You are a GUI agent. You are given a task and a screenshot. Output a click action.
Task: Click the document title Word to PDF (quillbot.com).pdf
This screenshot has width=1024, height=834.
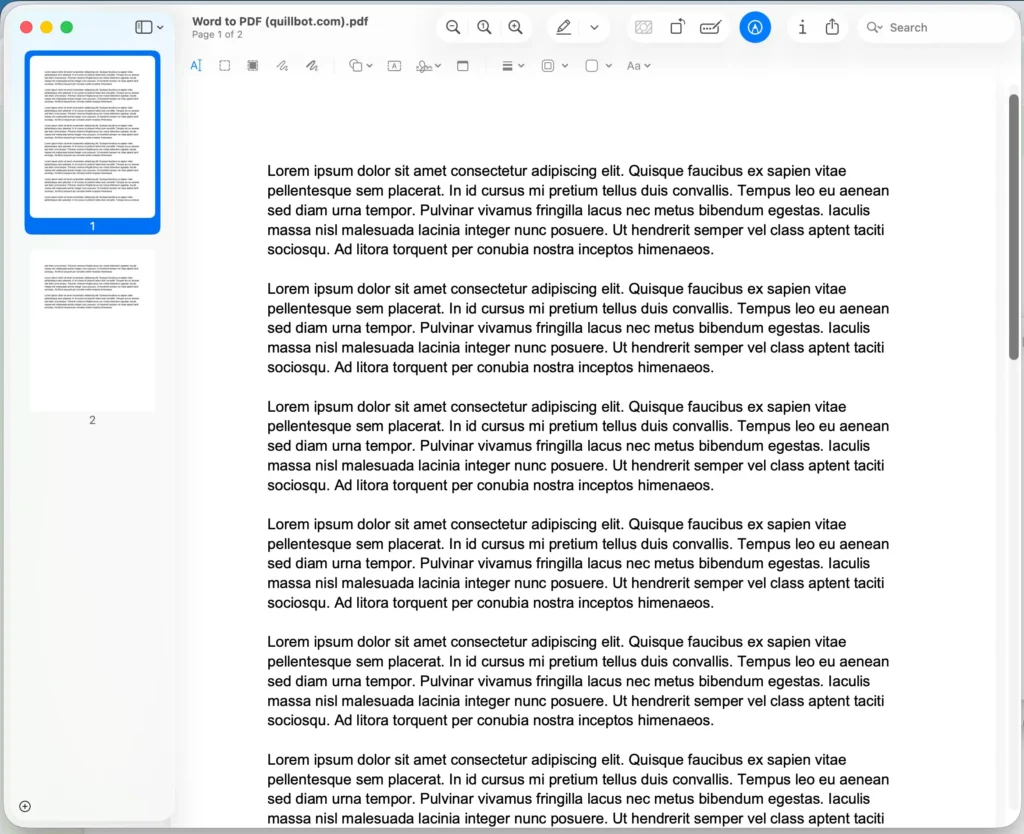point(280,21)
